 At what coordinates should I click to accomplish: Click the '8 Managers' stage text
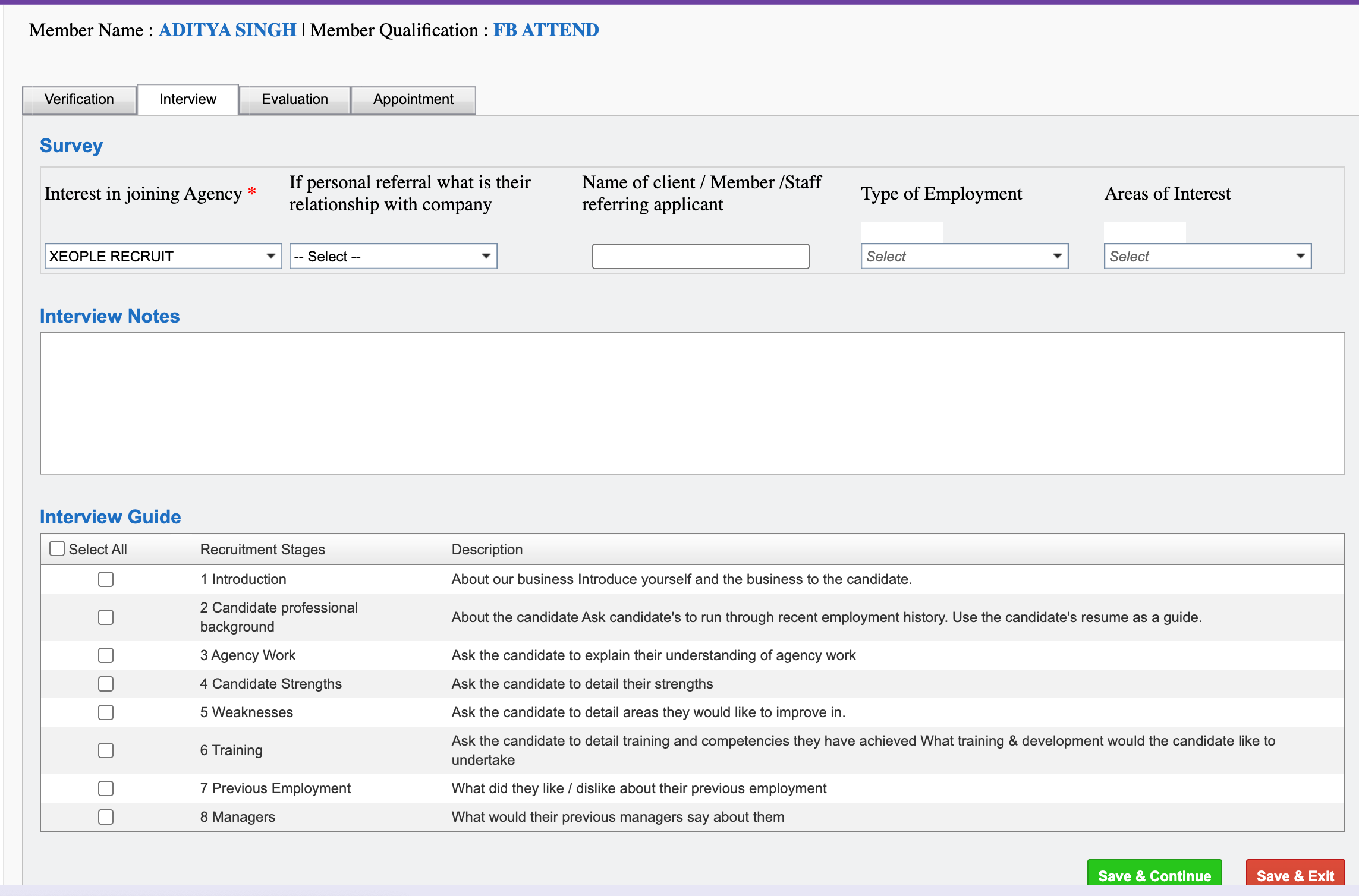(238, 817)
